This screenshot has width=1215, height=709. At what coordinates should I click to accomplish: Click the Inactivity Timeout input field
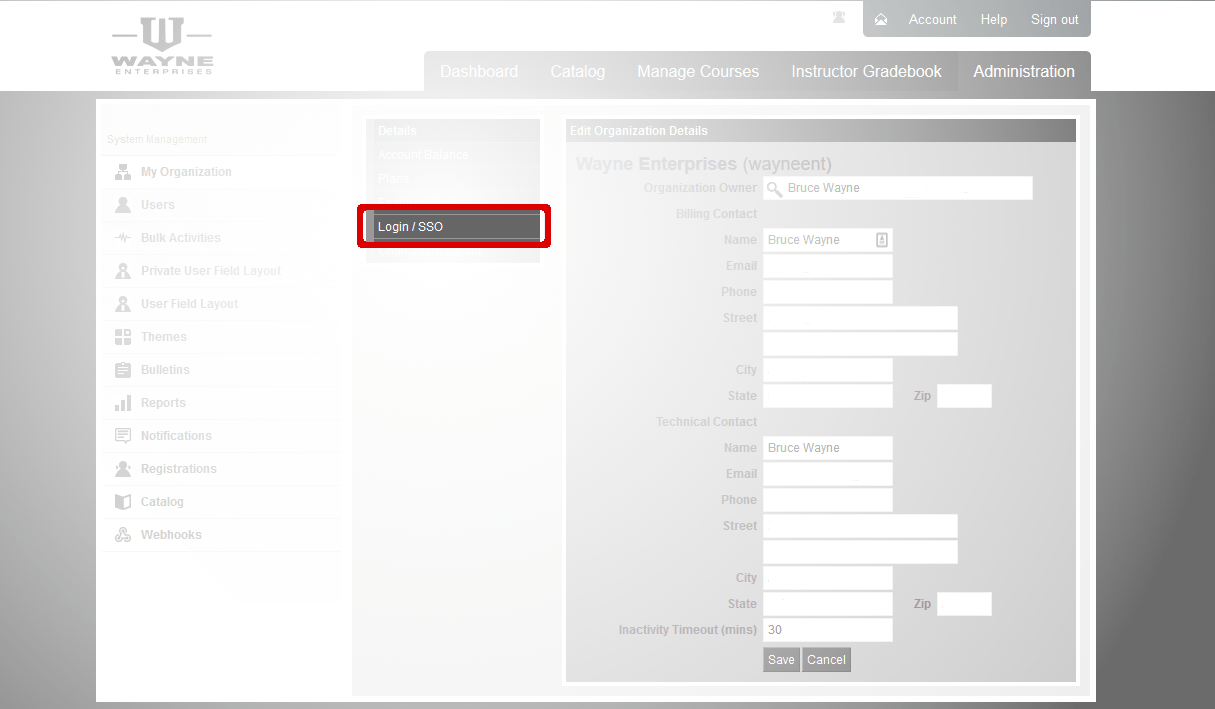point(827,629)
